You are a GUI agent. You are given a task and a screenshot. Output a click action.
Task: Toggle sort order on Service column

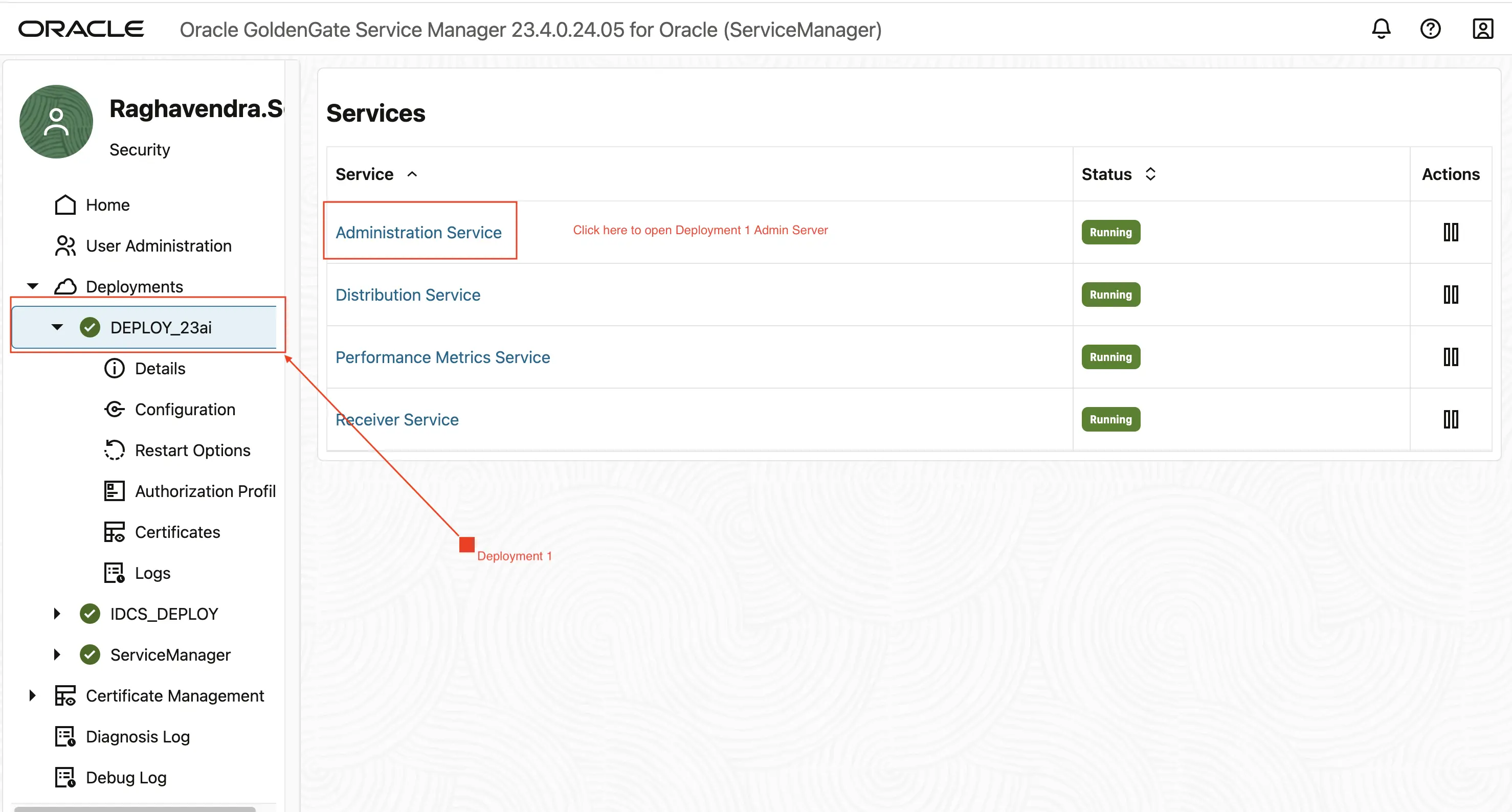[x=412, y=174]
